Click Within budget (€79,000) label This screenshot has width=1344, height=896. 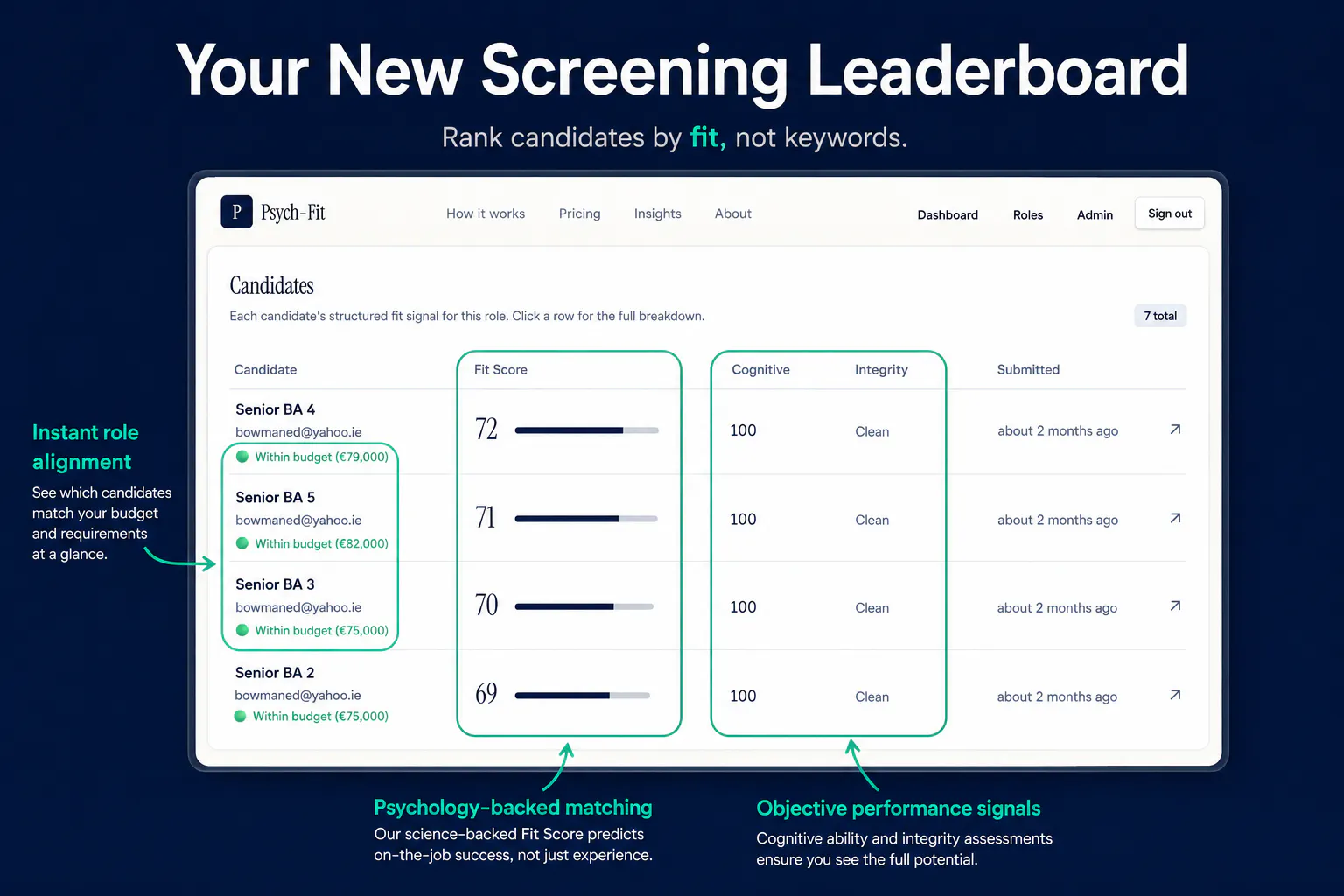[321, 457]
